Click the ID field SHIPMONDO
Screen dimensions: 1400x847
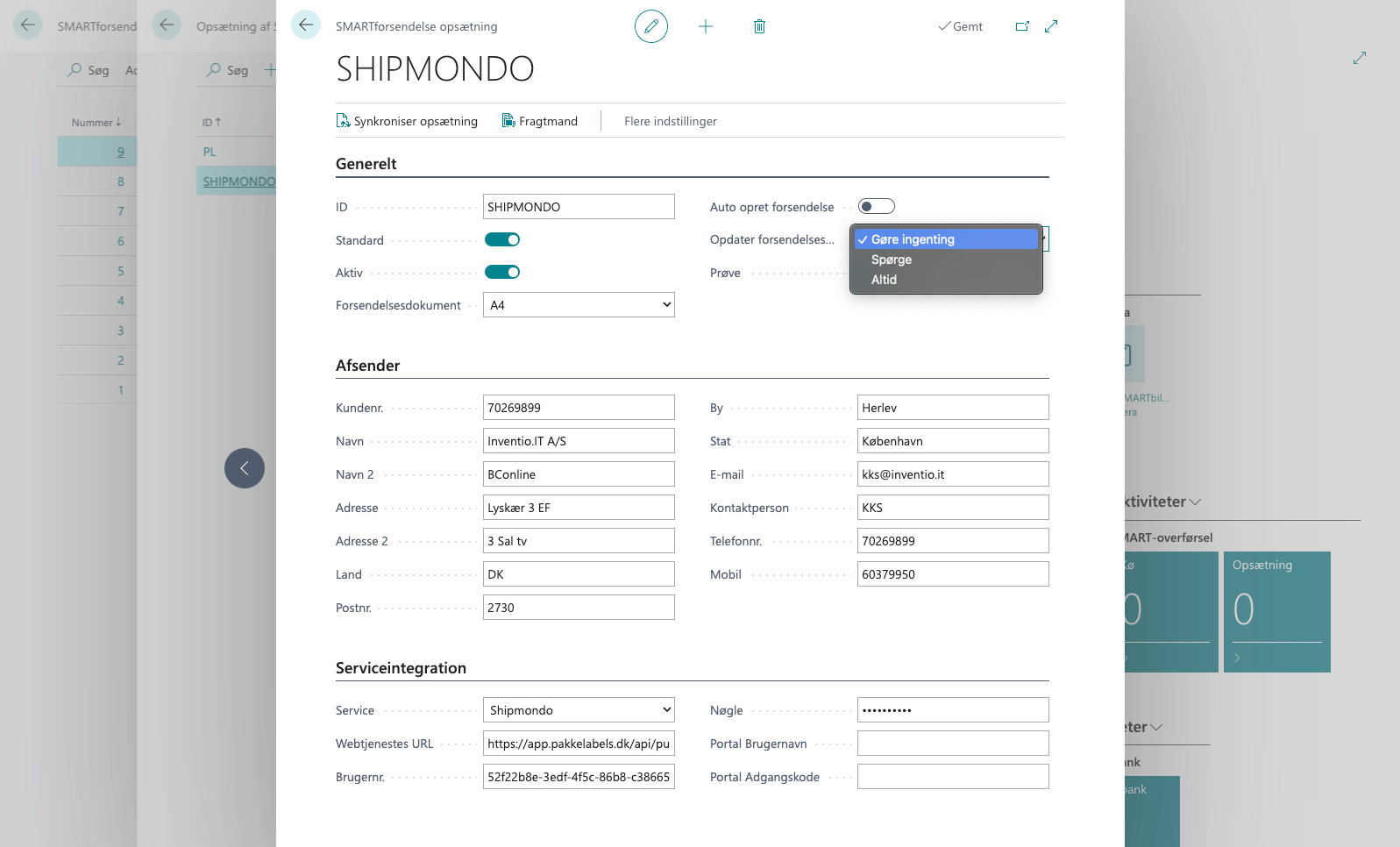pyautogui.click(x=579, y=207)
